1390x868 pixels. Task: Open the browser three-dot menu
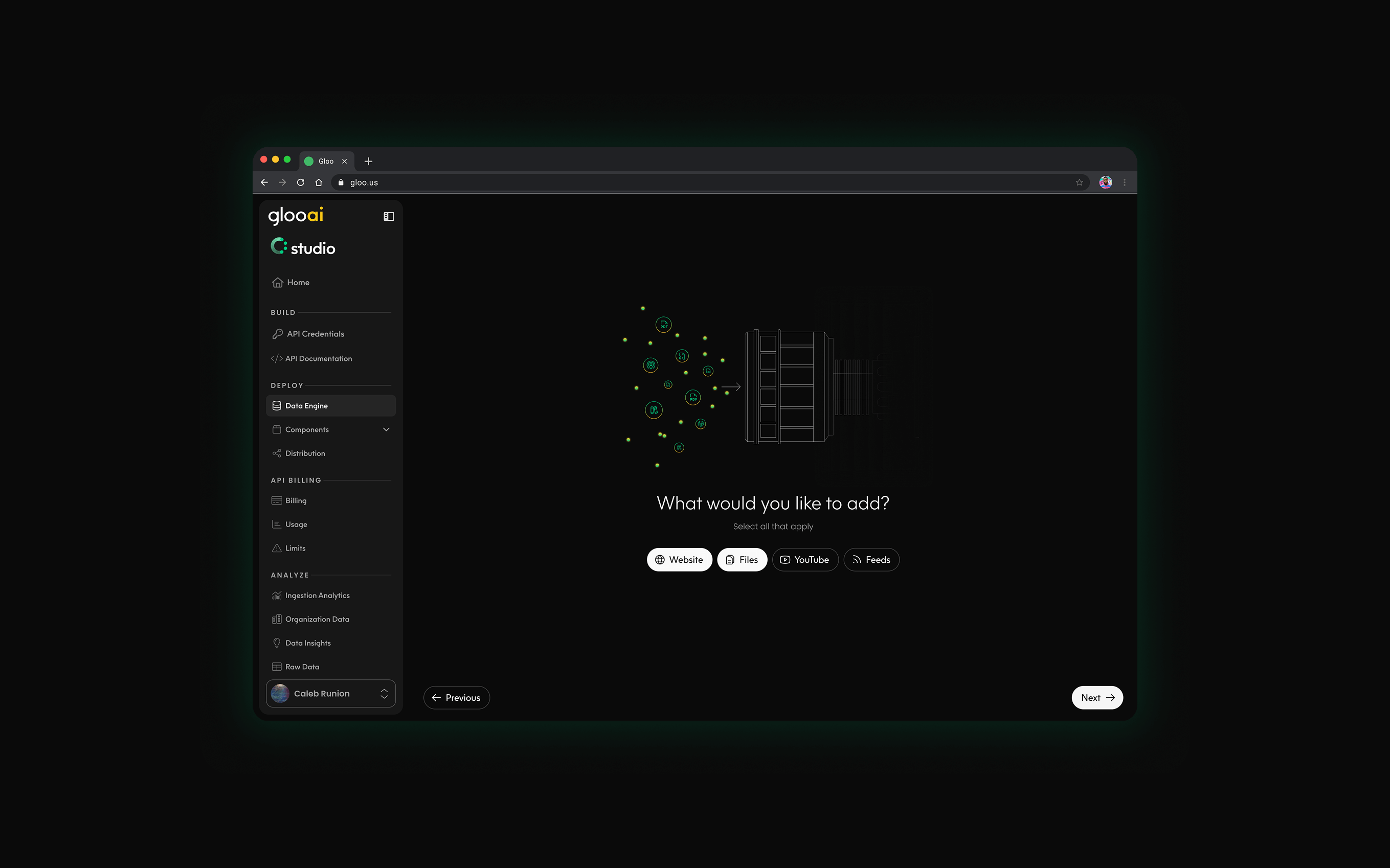pyautogui.click(x=1124, y=182)
